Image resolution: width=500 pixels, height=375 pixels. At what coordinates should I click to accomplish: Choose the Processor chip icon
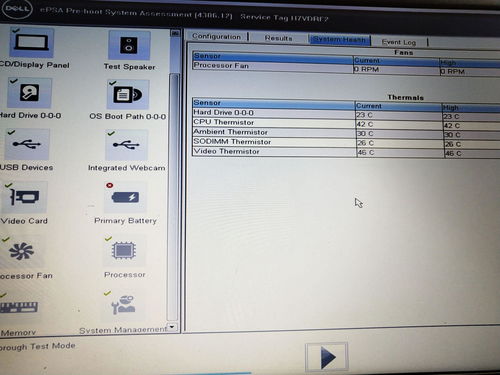point(124,251)
